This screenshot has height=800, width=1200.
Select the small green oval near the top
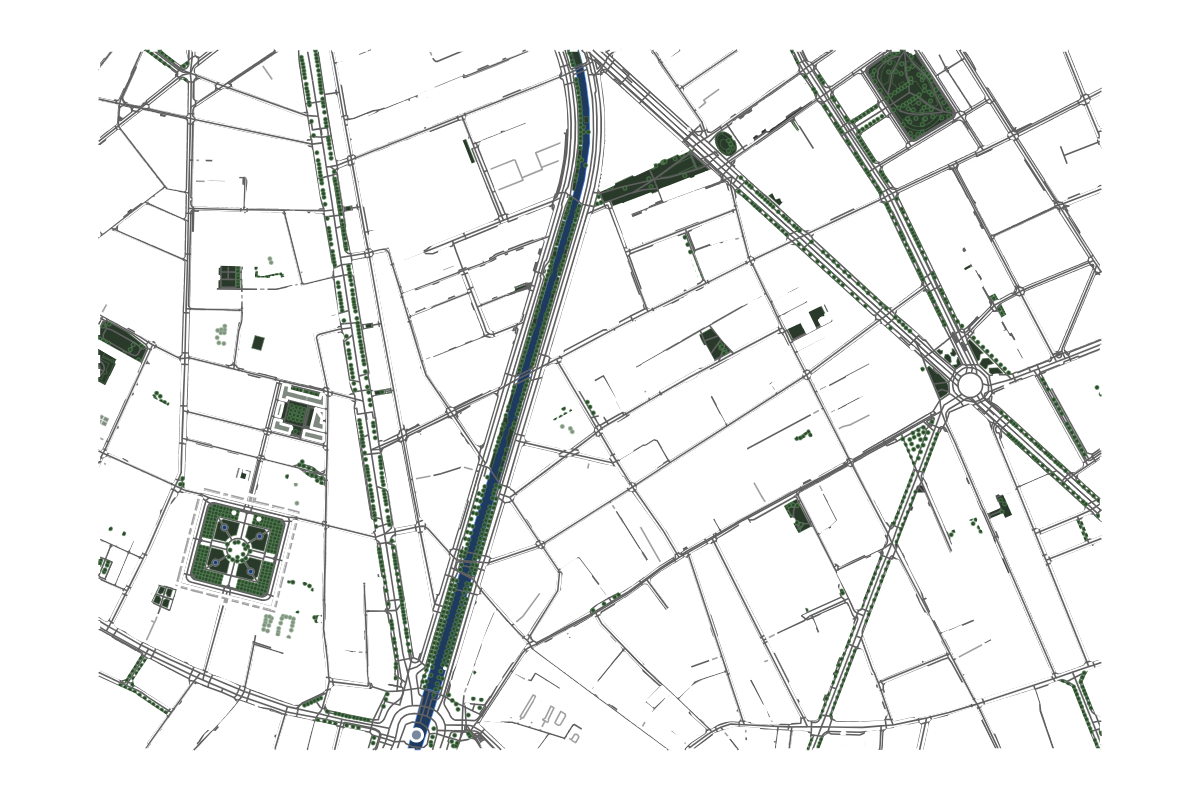coord(726,143)
